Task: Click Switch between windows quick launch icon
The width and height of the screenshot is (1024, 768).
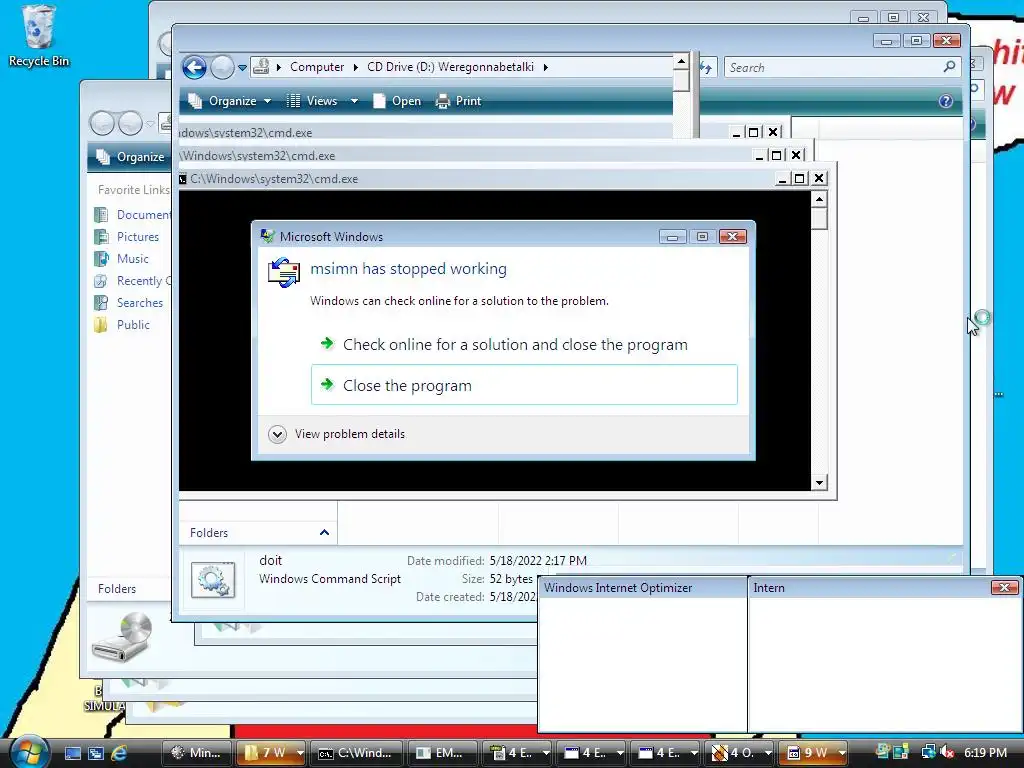Action: 96,753
